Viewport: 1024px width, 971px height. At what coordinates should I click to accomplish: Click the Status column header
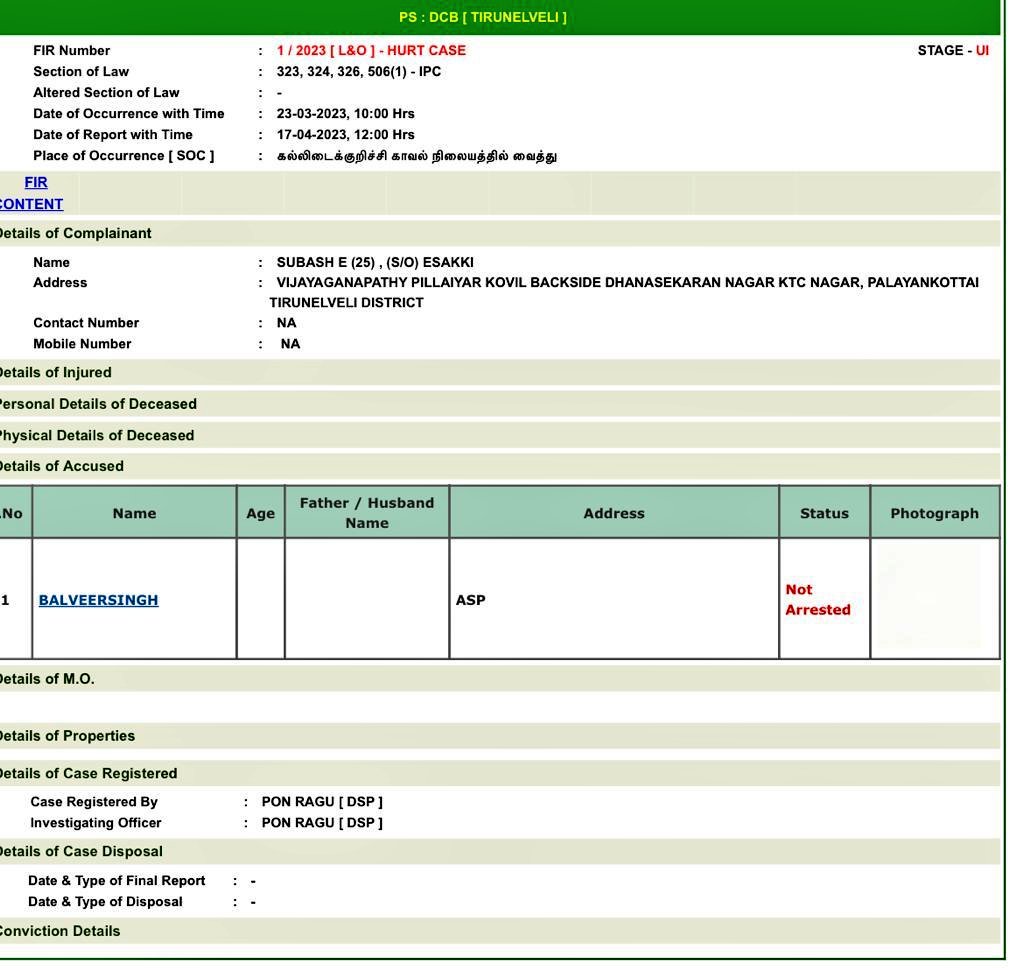(x=824, y=513)
